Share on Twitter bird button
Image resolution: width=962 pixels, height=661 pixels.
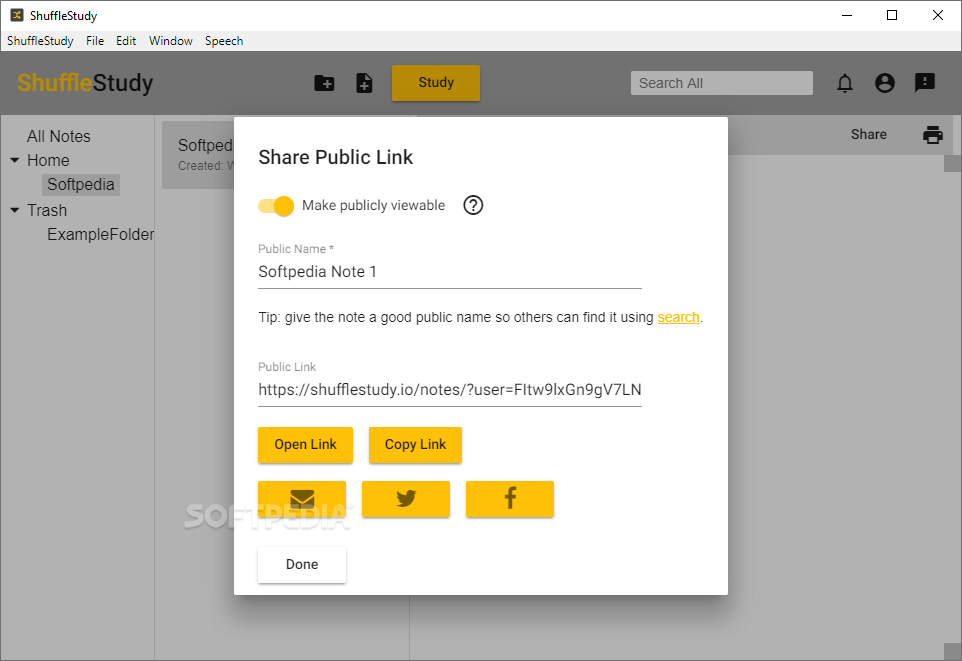tap(406, 499)
